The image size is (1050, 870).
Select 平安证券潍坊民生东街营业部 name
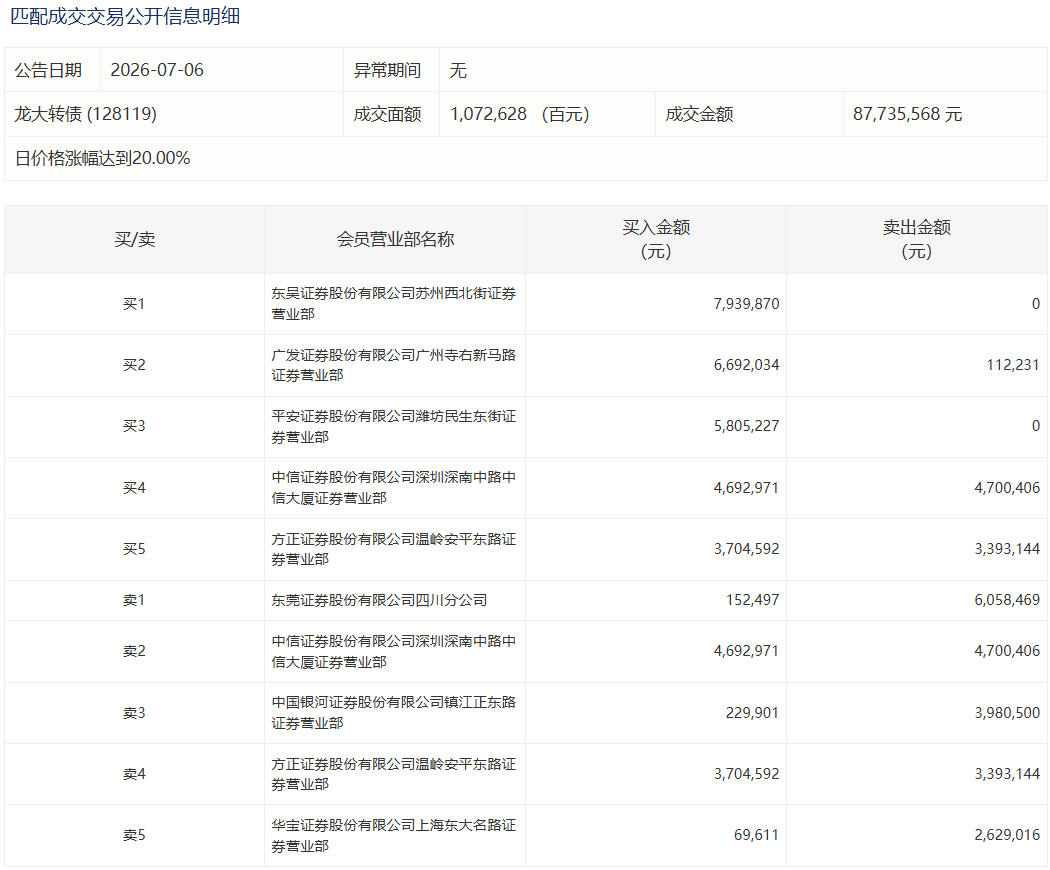coord(394,427)
